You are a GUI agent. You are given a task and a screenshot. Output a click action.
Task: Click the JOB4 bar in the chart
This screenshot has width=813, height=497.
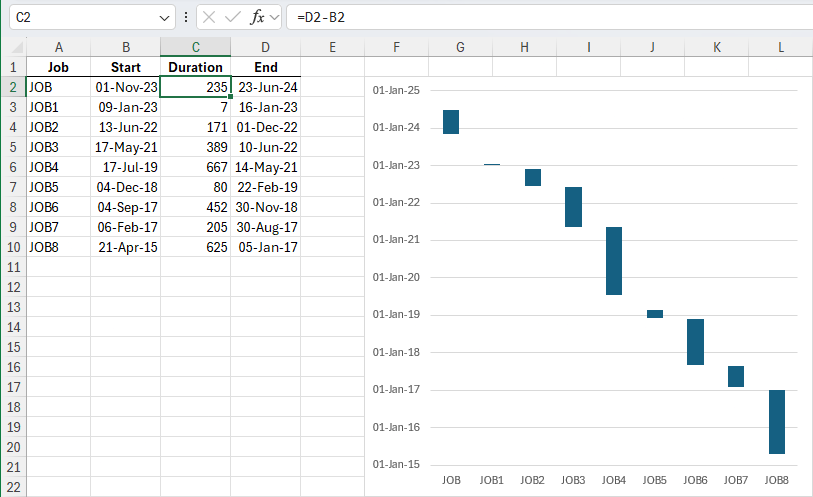(x=614, y=261)
